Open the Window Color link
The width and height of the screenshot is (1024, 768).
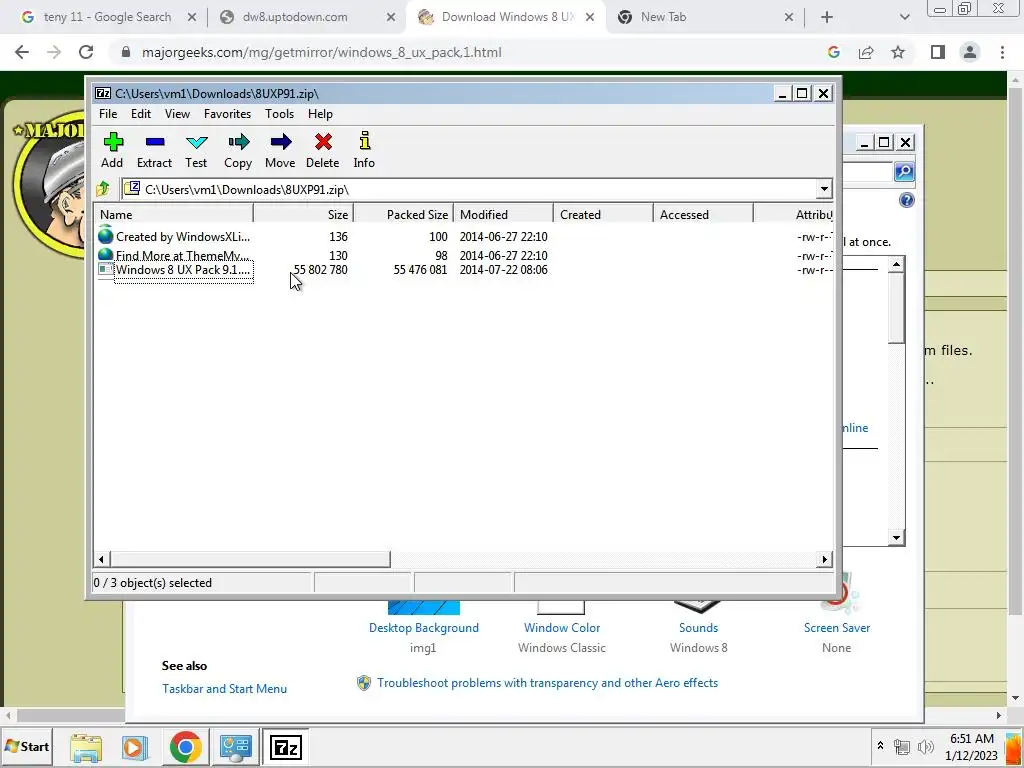click(x=562, y=628)
